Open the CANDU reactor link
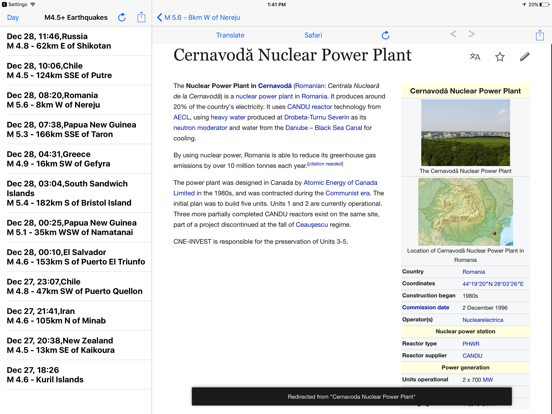The height and width of the screenshot is (414, 552). [x=309, y=107]
